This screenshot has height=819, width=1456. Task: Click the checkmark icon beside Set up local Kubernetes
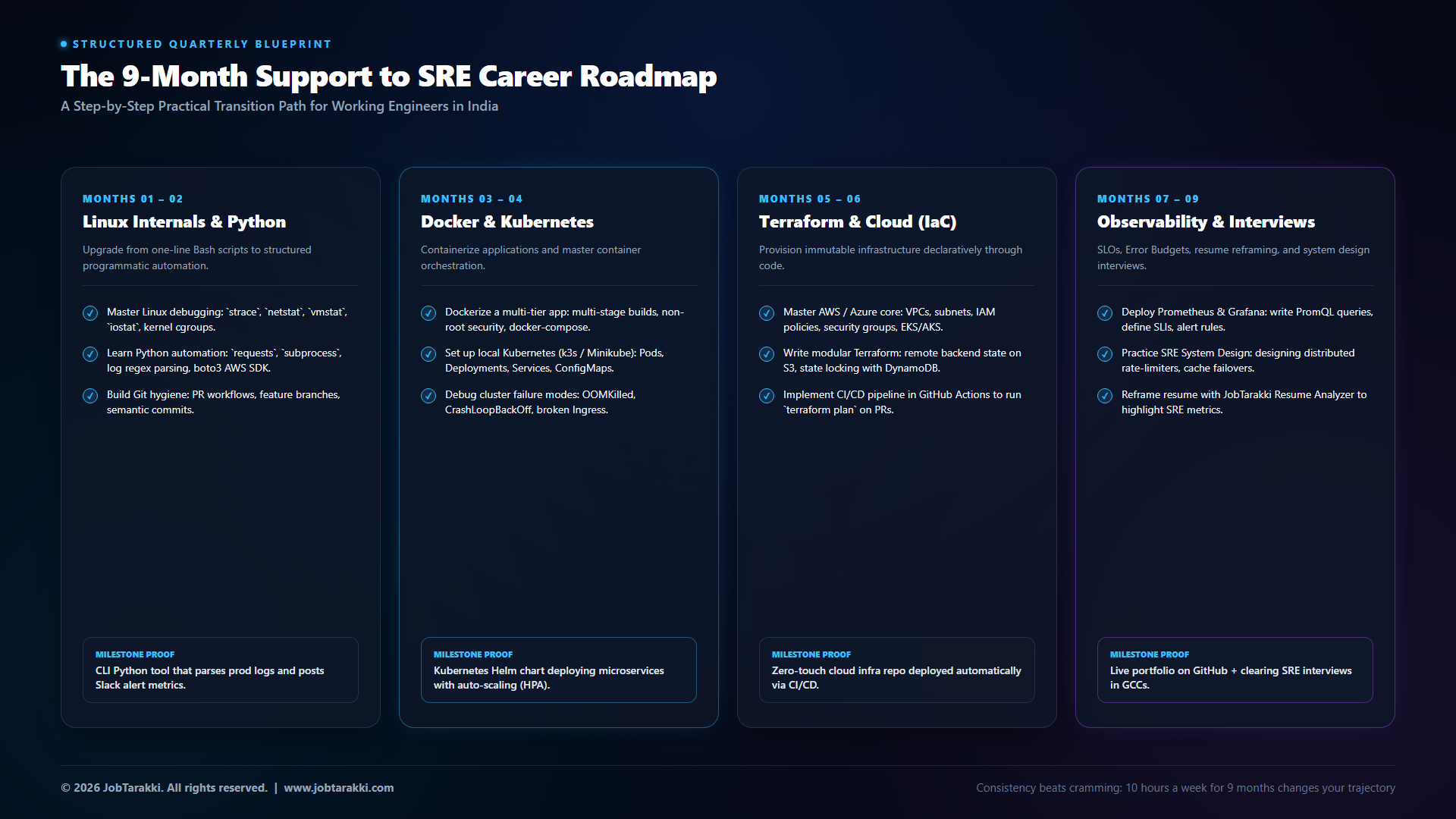pos(428,354)
